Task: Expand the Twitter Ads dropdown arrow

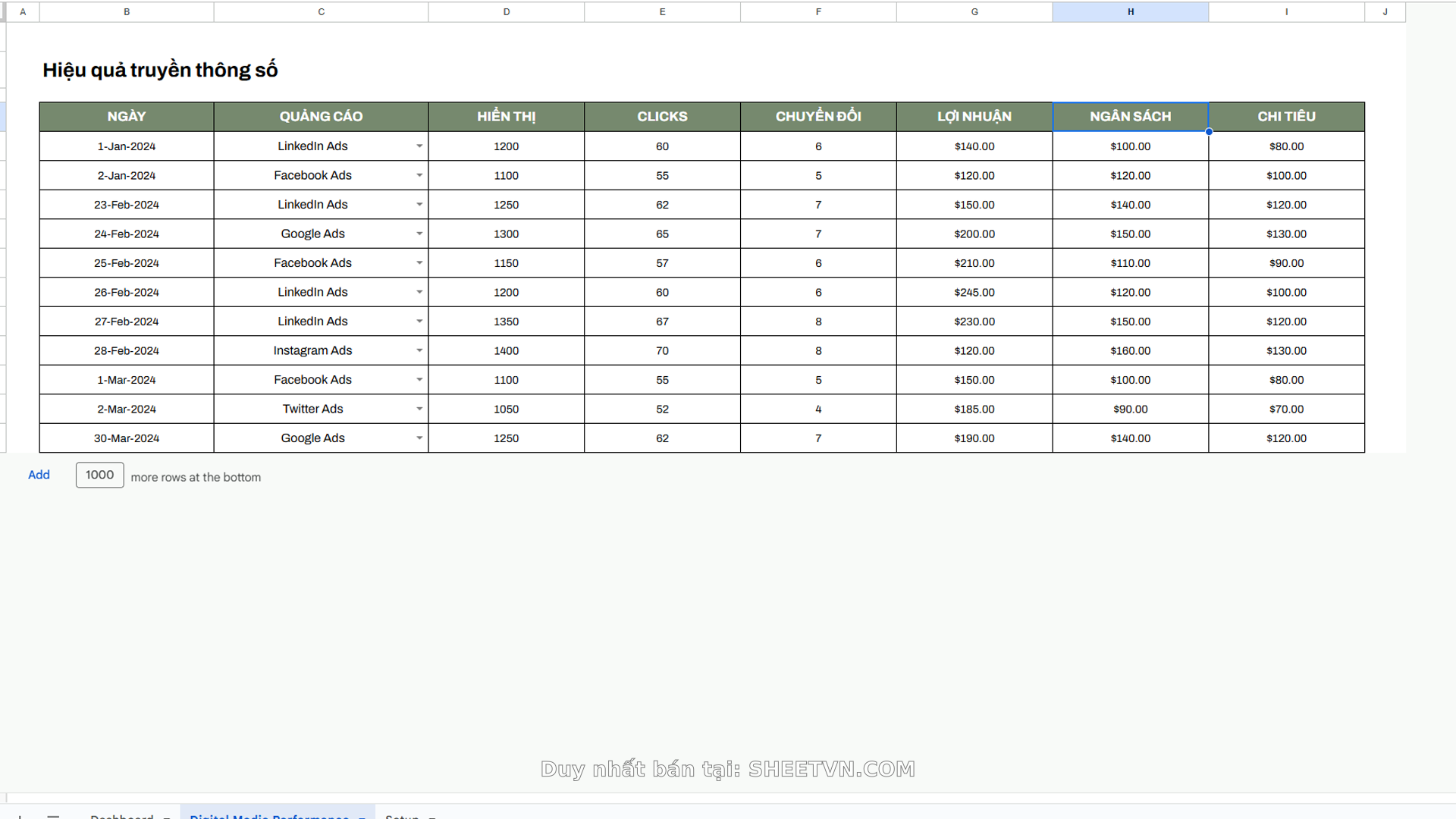Action: [x=419, y=409]
